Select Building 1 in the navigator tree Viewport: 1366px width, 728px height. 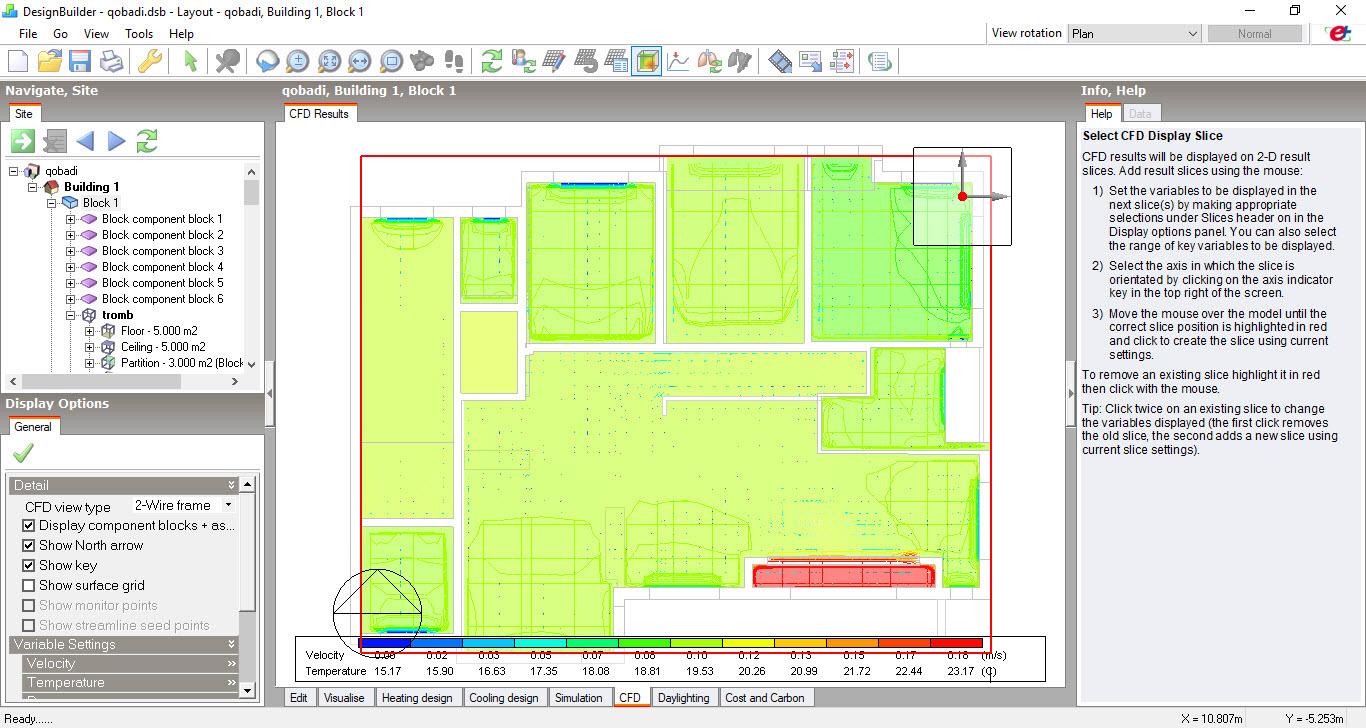91,187
